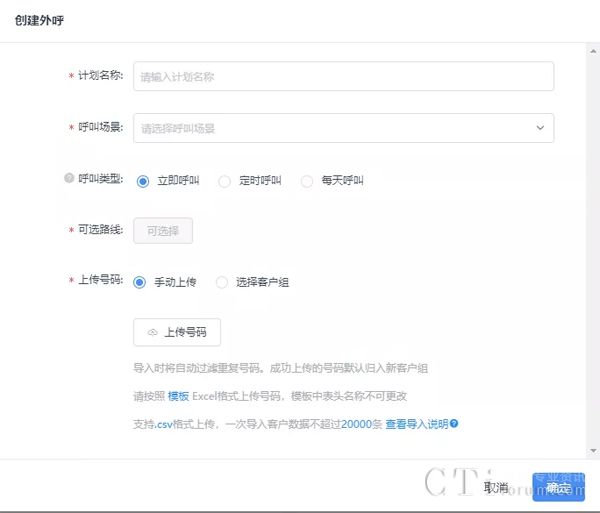Screen dimensions: 600x513
Task: Focus the 计划名称 input field
Action: [343, 76]
